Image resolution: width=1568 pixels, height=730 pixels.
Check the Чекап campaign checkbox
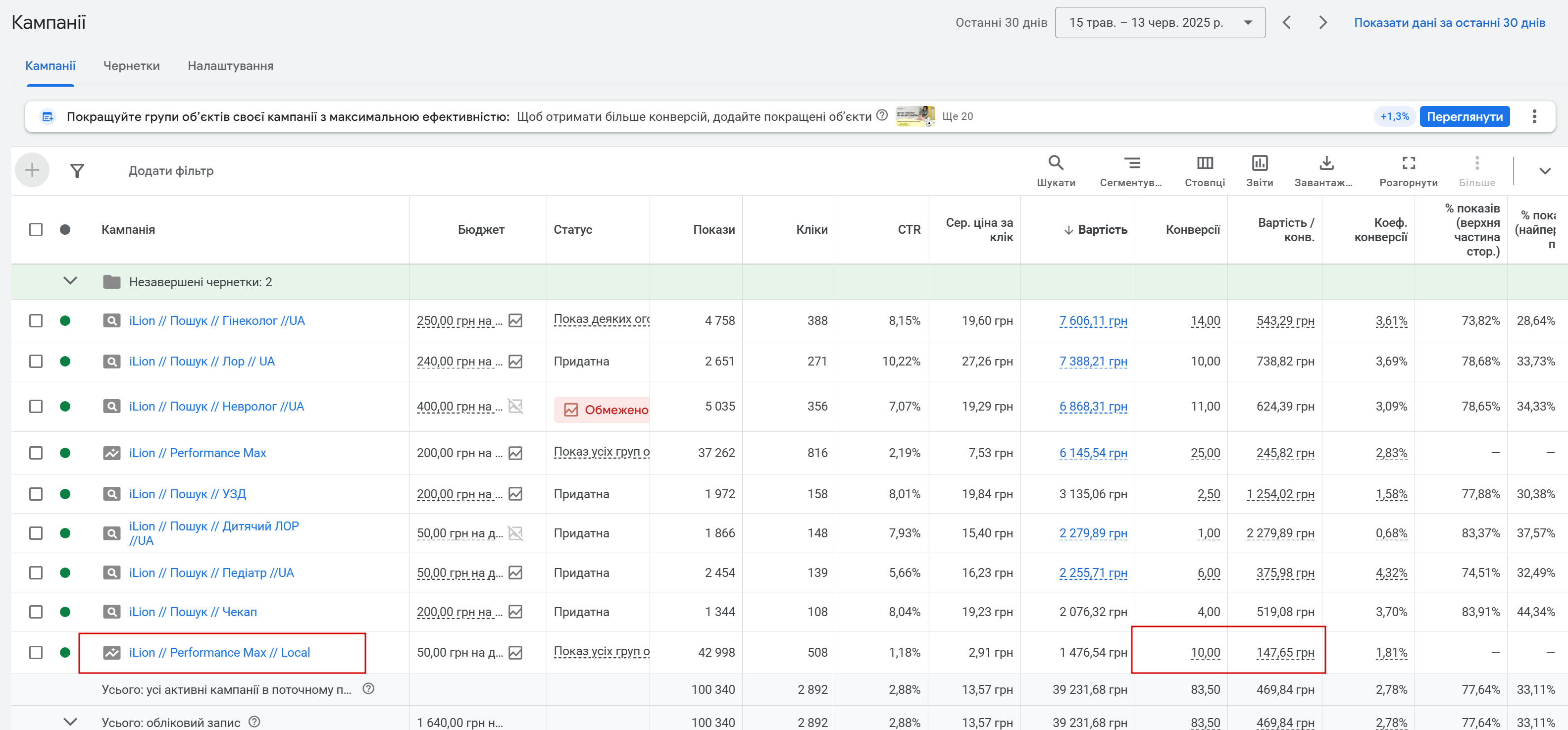pyautogui.click(x=36, y=611)
